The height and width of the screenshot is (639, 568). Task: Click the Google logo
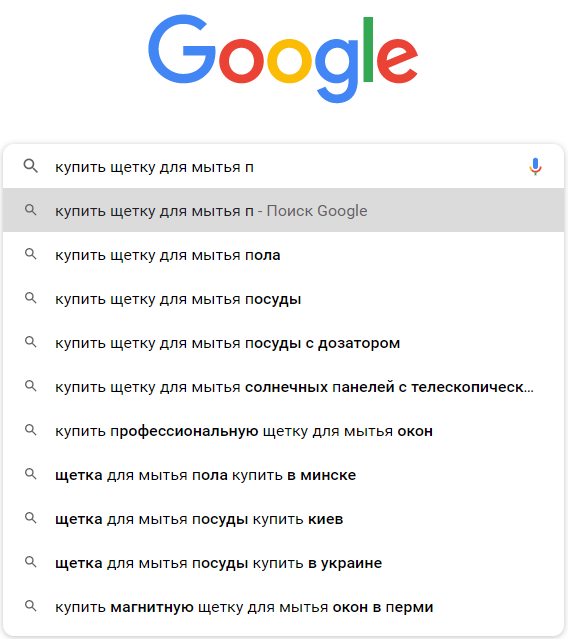[283, 58]
